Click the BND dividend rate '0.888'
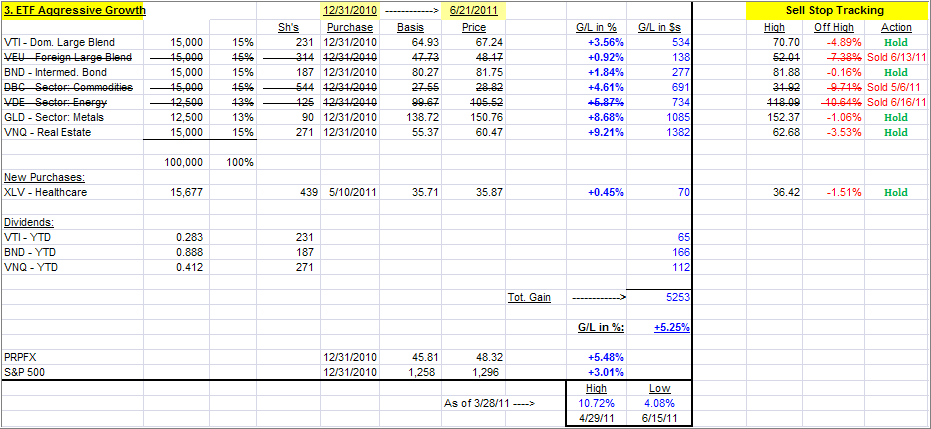The width and height of the screenshot is (931, 429). [x=191, y=252]
